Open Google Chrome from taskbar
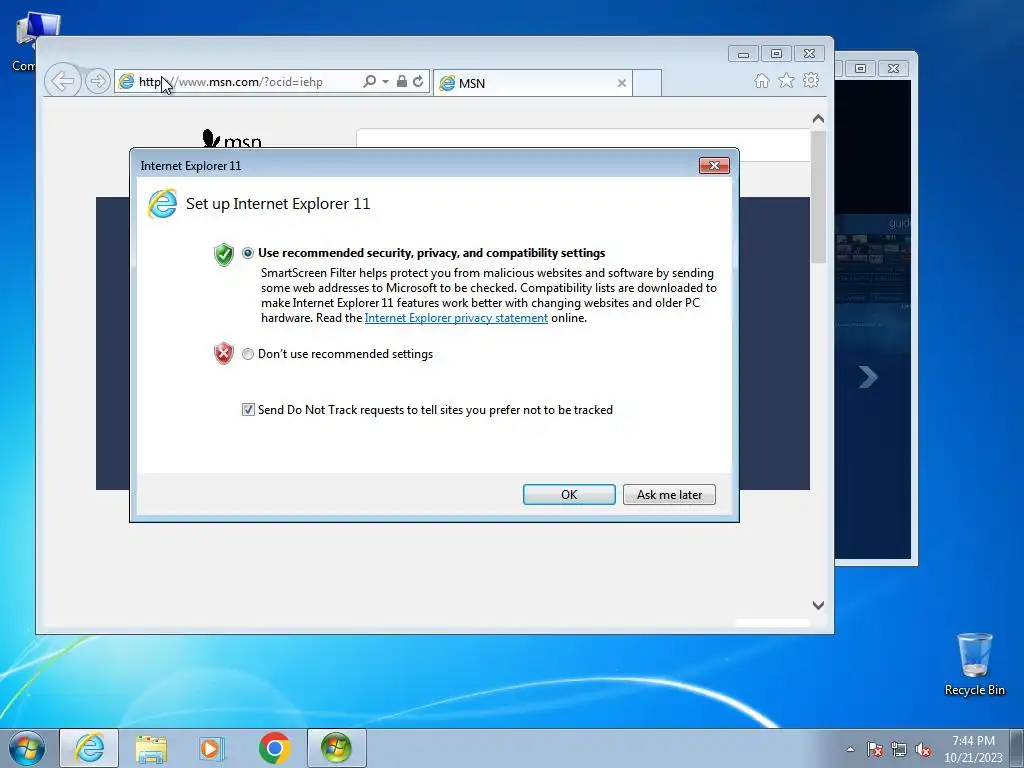The width and height of the screenshot is (1024, 768). click(274, 748)
